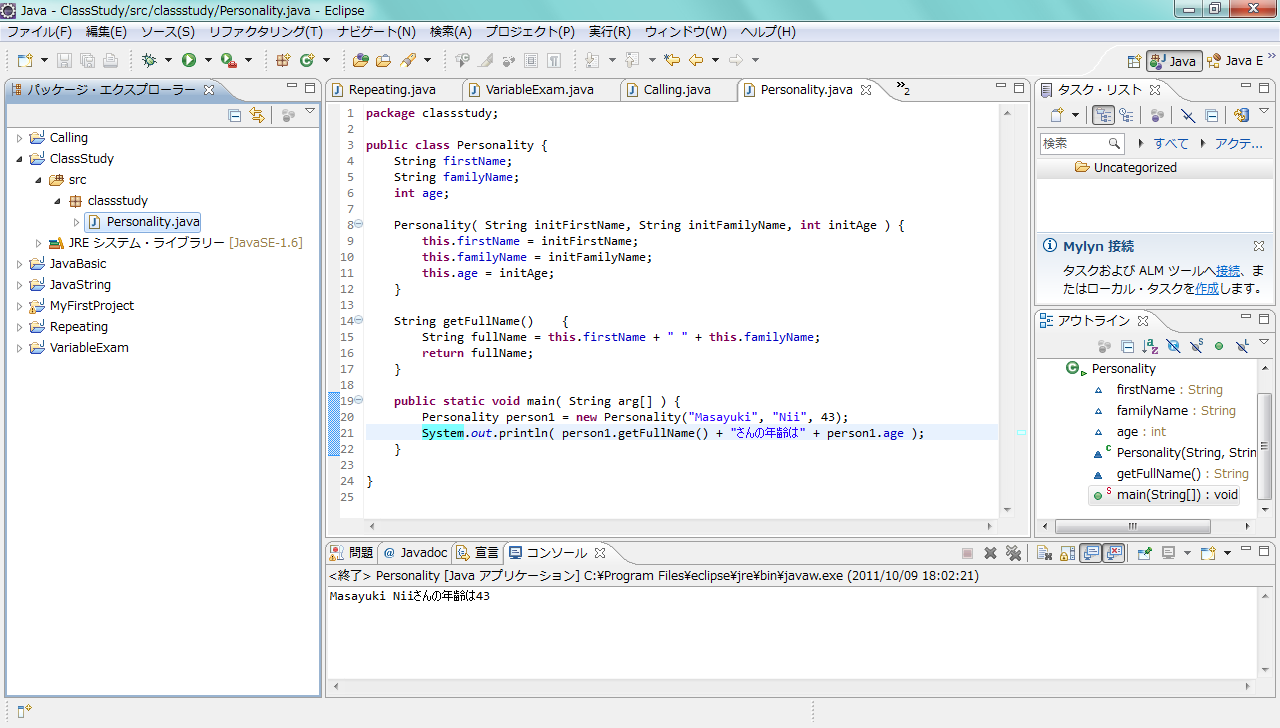Clear the console output
This screenshot has height=728, width=1280.
pyautogui.click(x=1042, y=553)
